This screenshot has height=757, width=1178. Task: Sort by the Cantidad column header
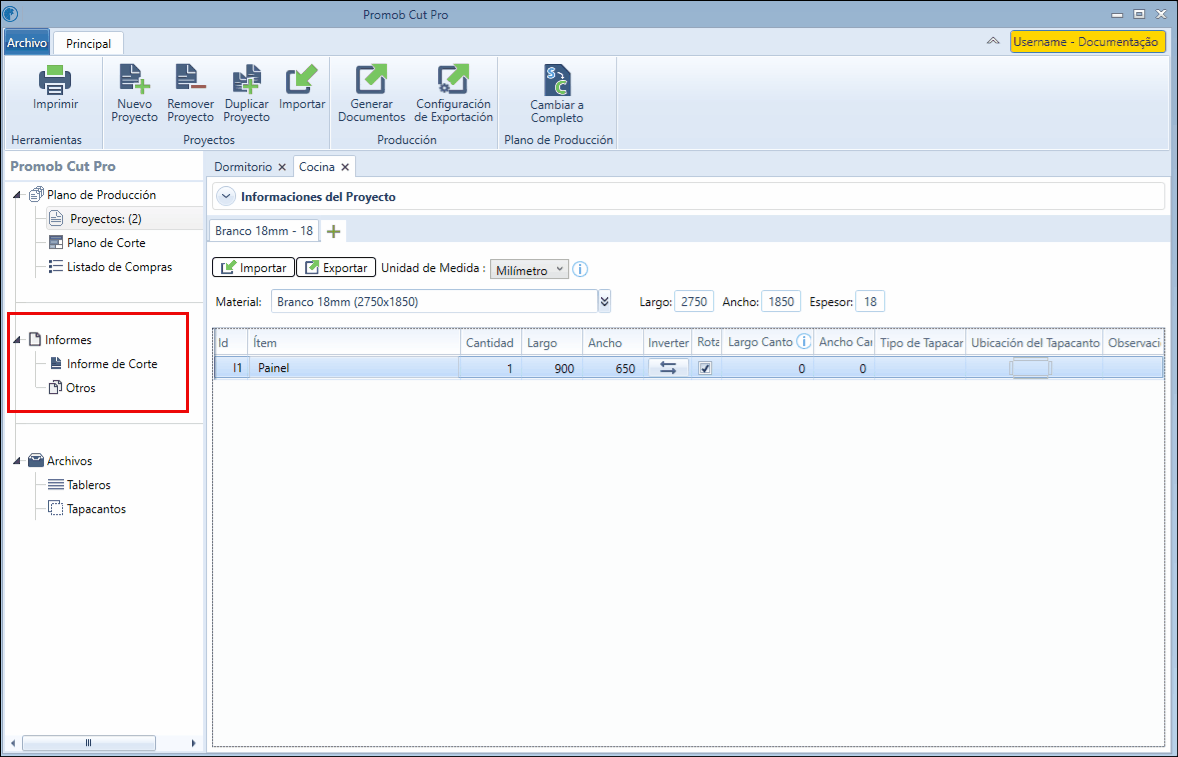pos(490,342)
